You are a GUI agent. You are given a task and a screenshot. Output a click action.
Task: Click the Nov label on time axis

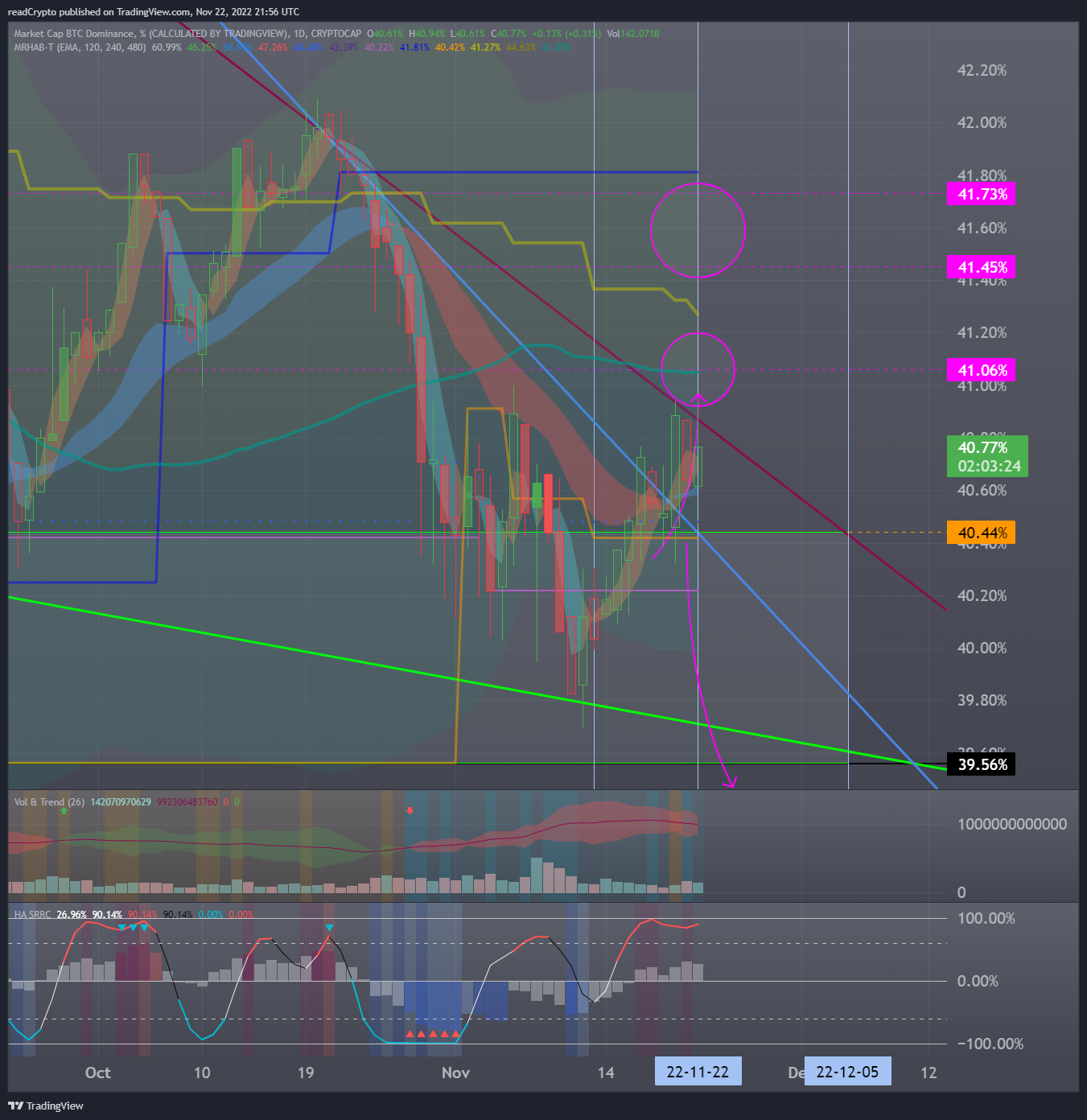(455, 1073)
